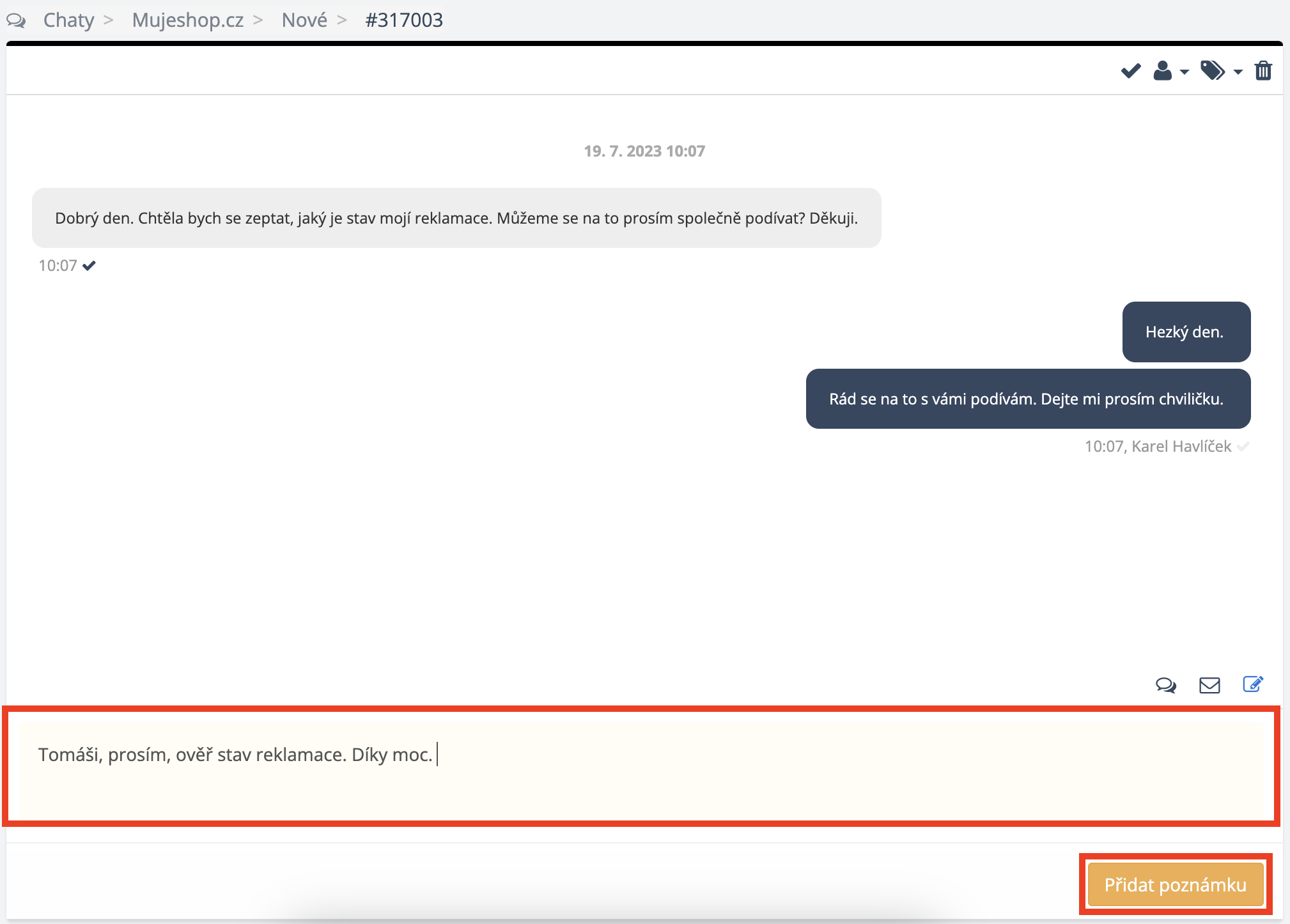Click the #317003 chat ID breadcrumb
This screenshot has width=1290, height=924.
404,20
